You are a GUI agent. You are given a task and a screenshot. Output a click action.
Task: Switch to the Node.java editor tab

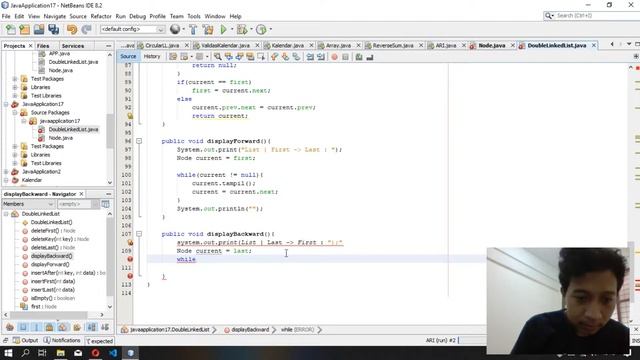click(x=491, y=45)
